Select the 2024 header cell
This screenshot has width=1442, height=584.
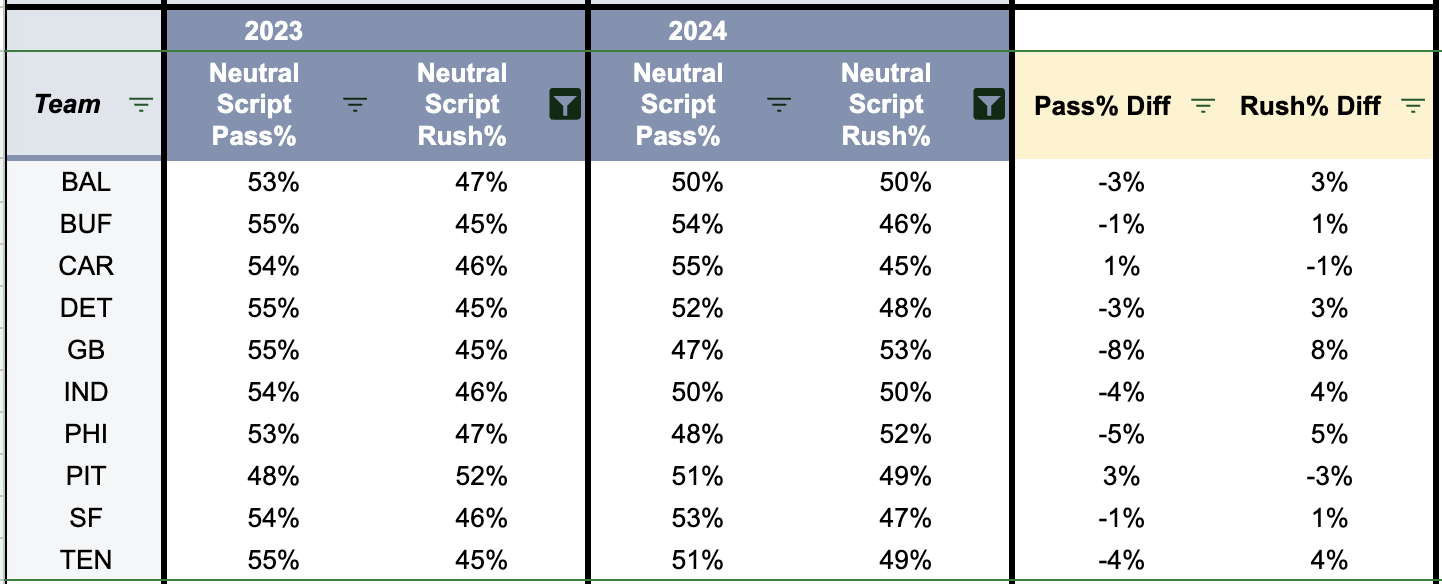click(698, 30)
